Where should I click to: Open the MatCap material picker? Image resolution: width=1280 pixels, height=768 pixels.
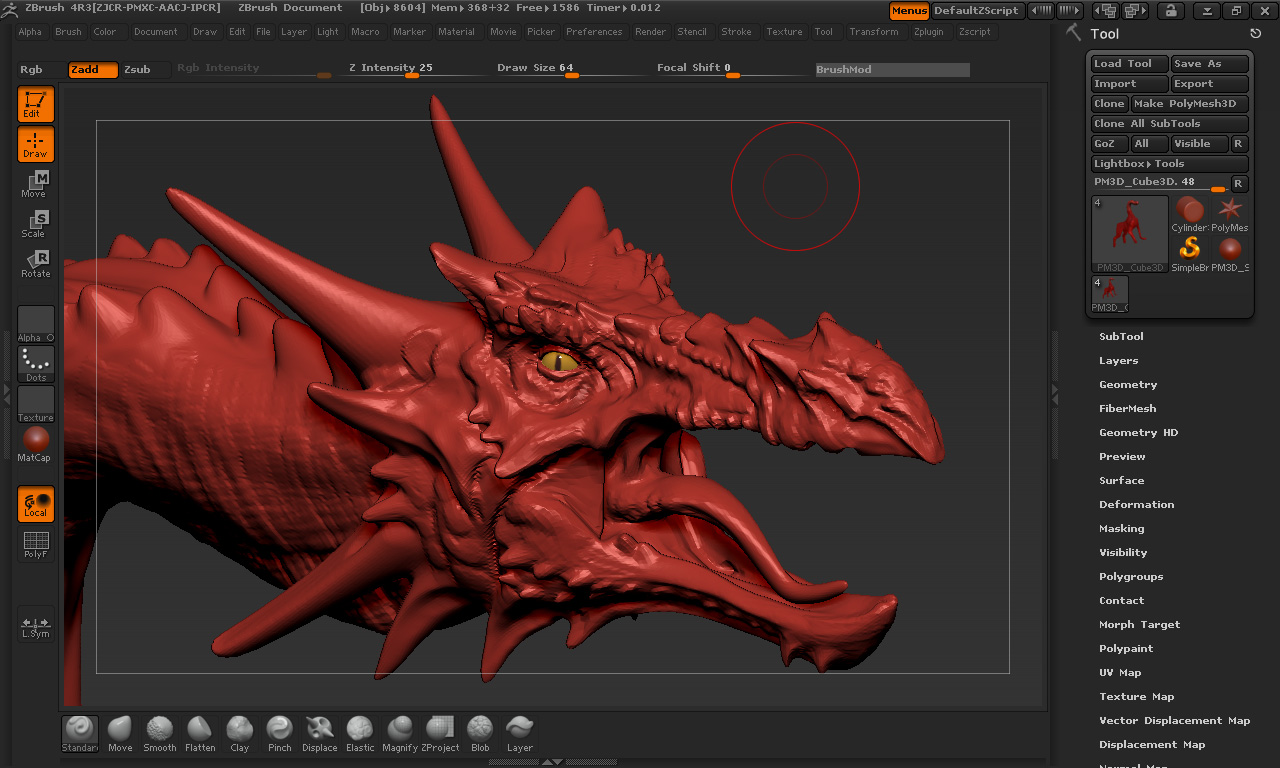pos(35,444)
